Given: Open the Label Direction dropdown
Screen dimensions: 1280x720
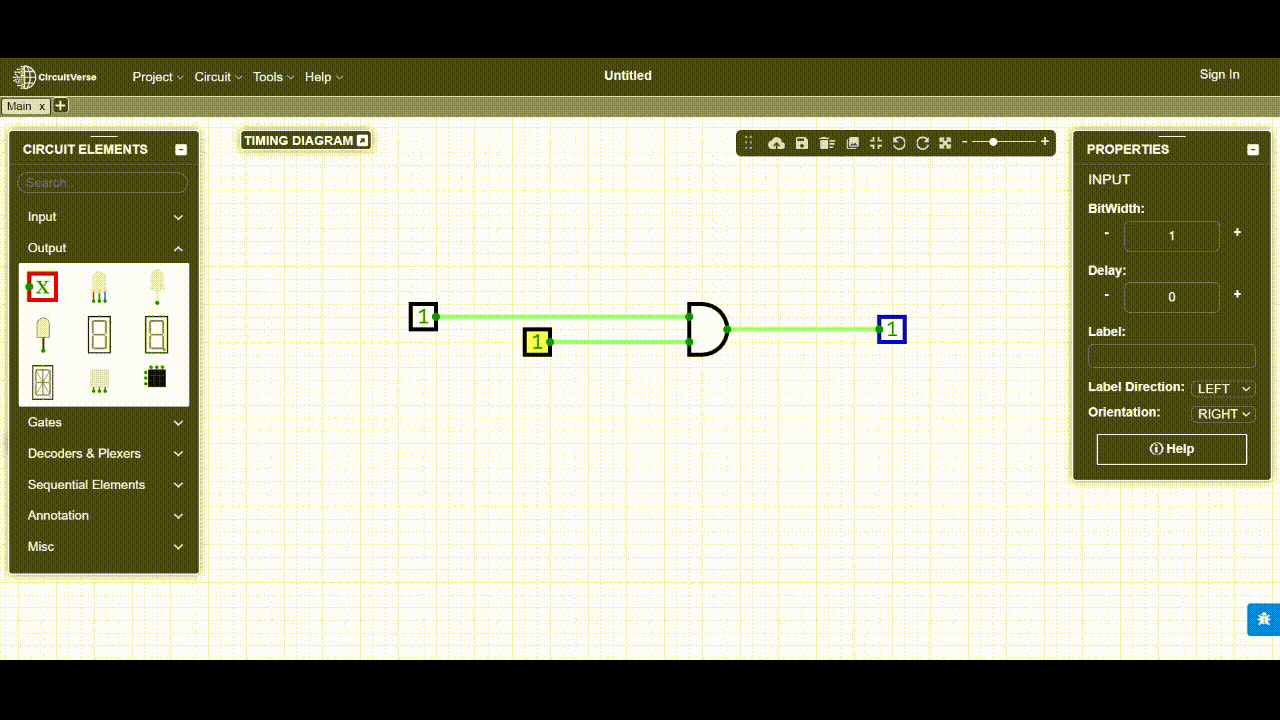Looking at the screenshot, I should click(1223, 389).
